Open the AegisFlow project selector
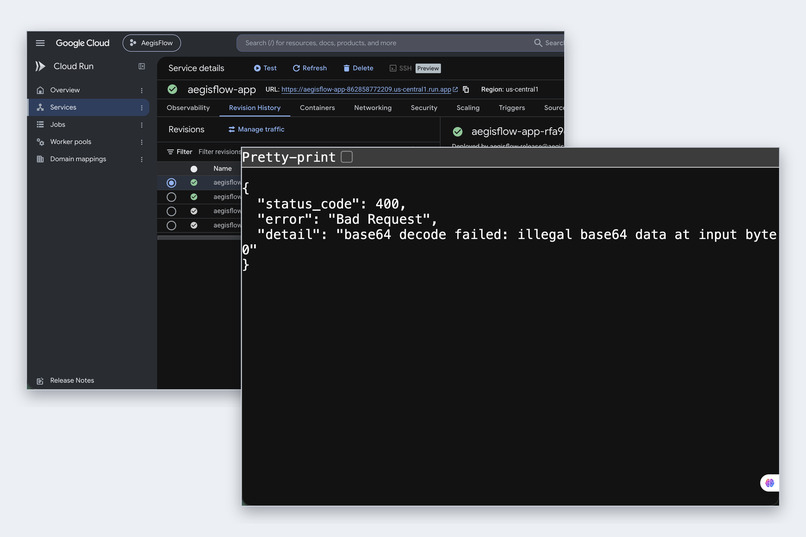The height and width of the screenshot is (537, 806). 152,43
